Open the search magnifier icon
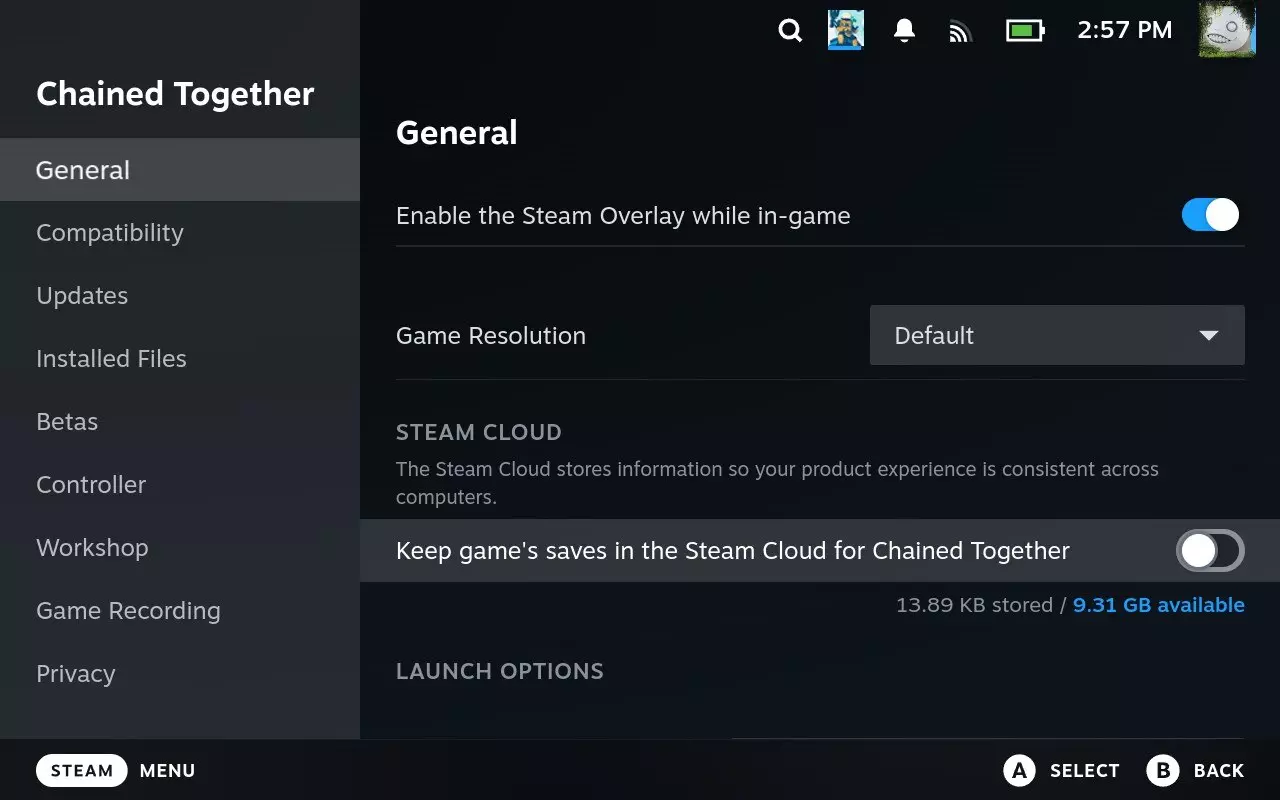 click(x=790, y=31)
